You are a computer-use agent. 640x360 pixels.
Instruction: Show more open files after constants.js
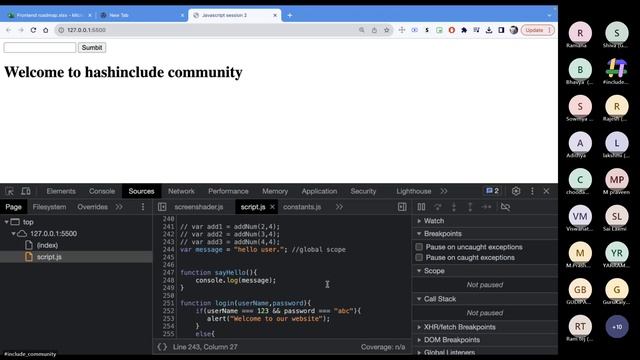click(339, 207)
